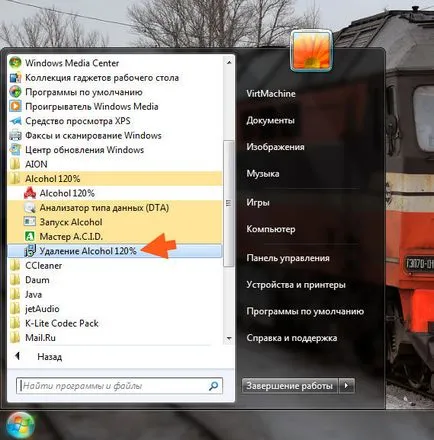Click the program list scrollbar down arrow
434x440 pixels.
click(x=229, y=338)
